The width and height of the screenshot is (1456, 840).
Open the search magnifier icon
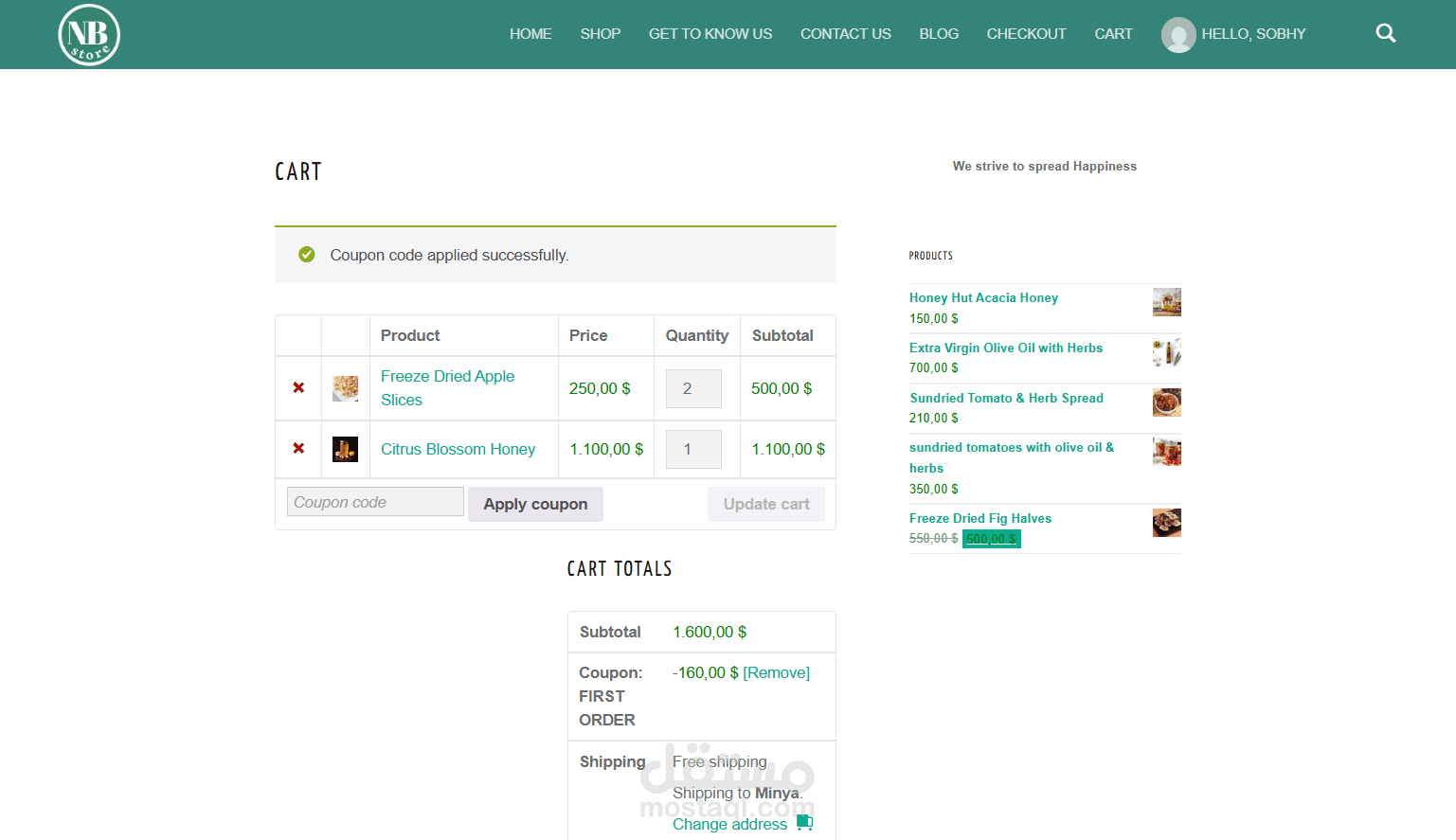[x=1386, y=33]
